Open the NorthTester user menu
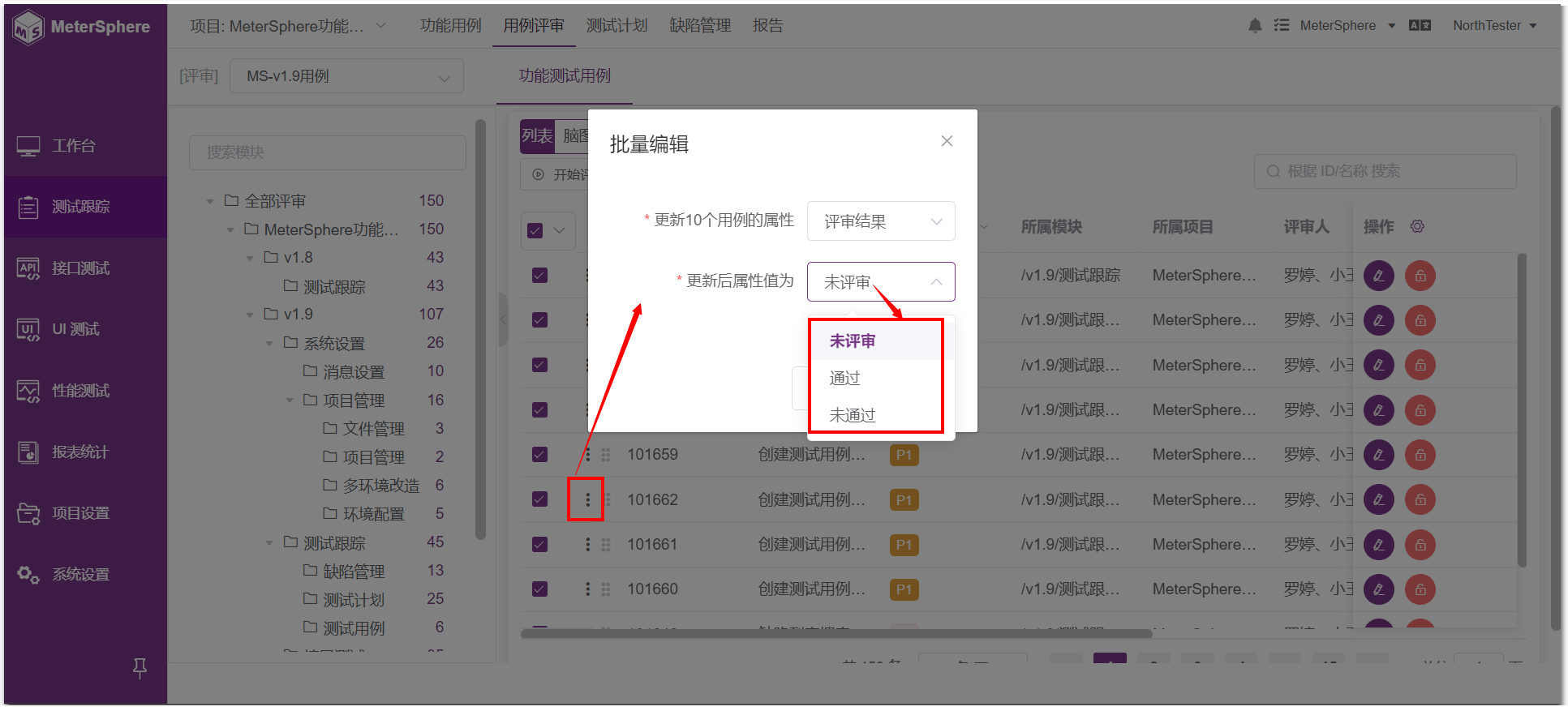Screen dimensions: 1568x711 coord(1495,26)
